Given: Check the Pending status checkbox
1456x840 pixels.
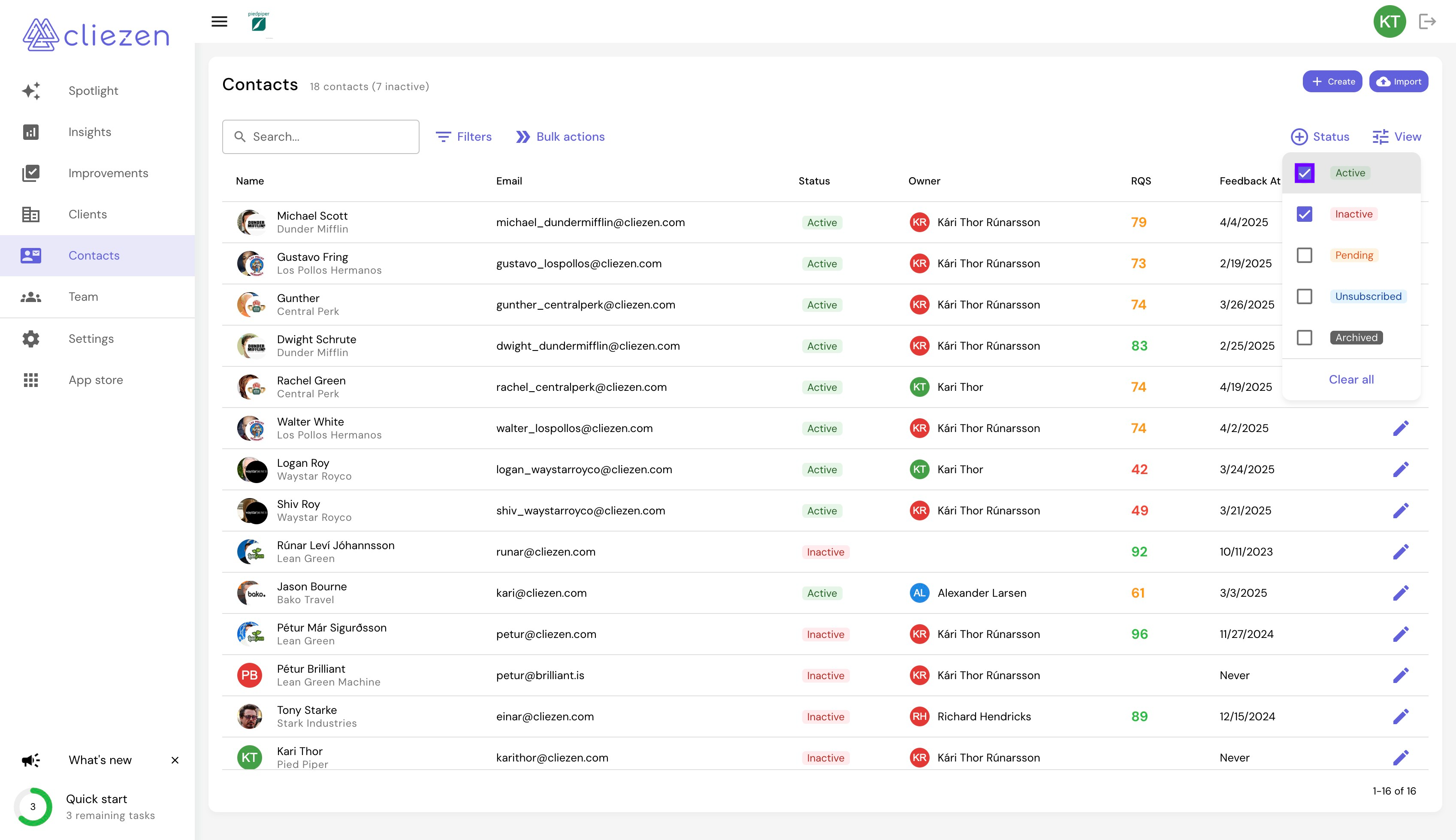Looking at the screenshot, I should coord(1304,256).
